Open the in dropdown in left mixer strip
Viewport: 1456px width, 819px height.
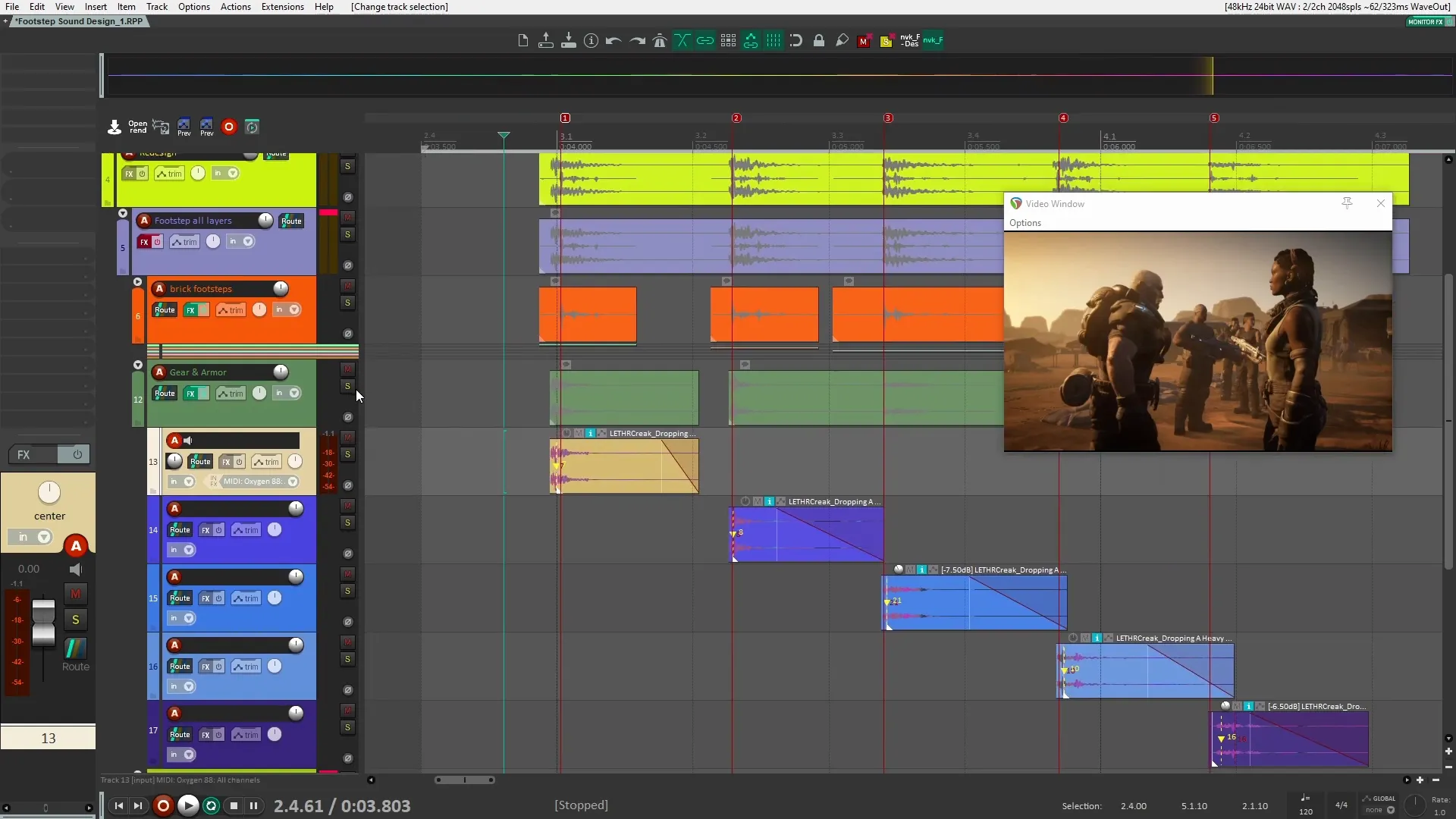44,537
